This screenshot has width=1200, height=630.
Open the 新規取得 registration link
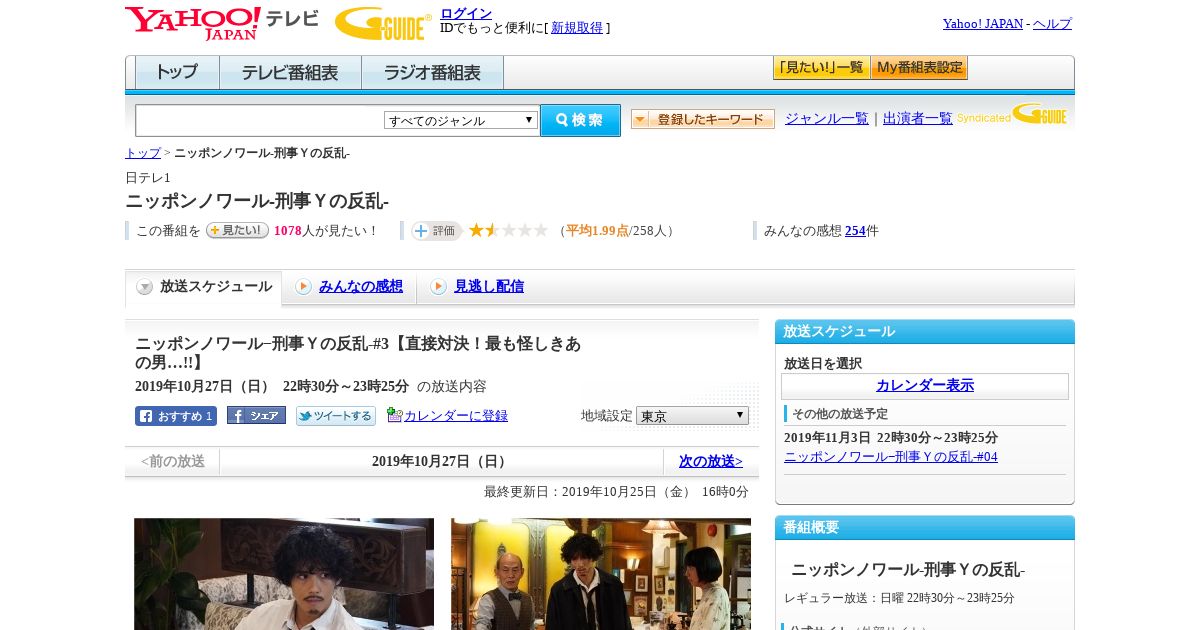tap(577, 28)
